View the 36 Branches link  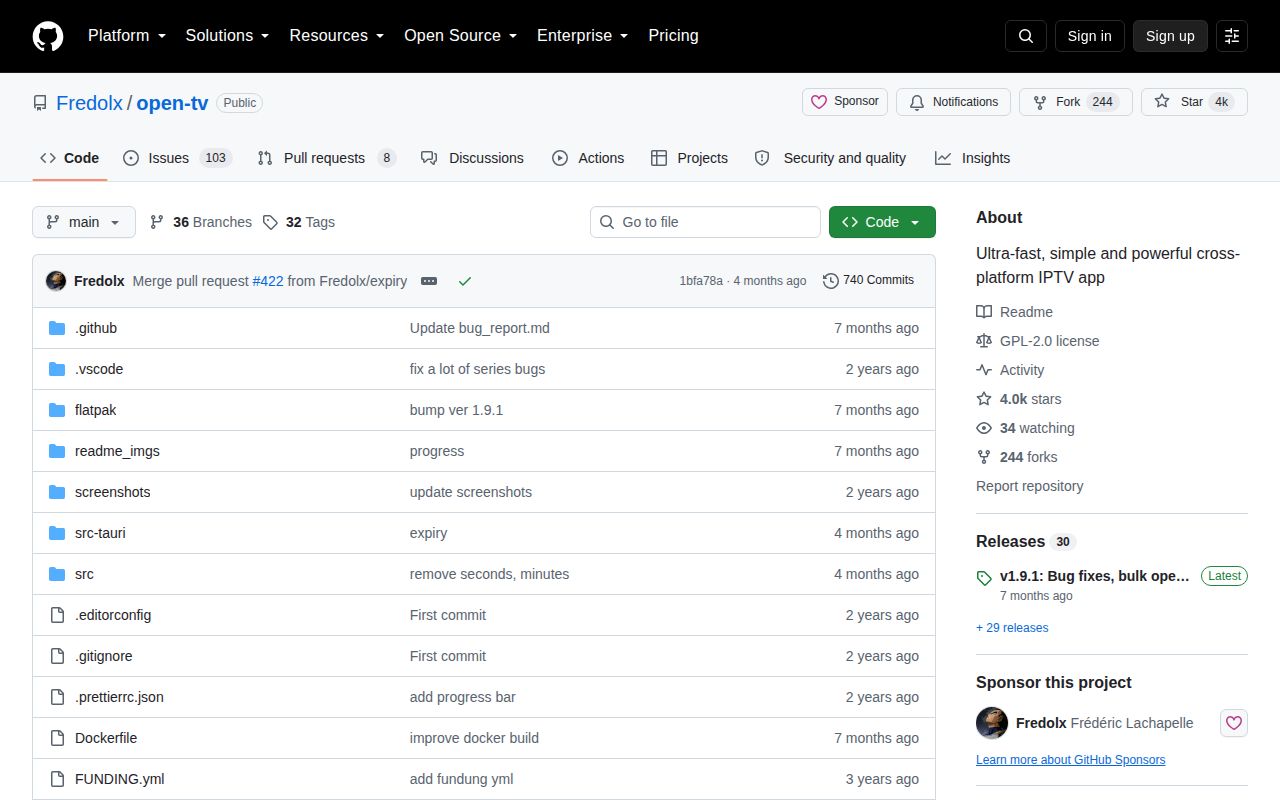click(201, 222)
